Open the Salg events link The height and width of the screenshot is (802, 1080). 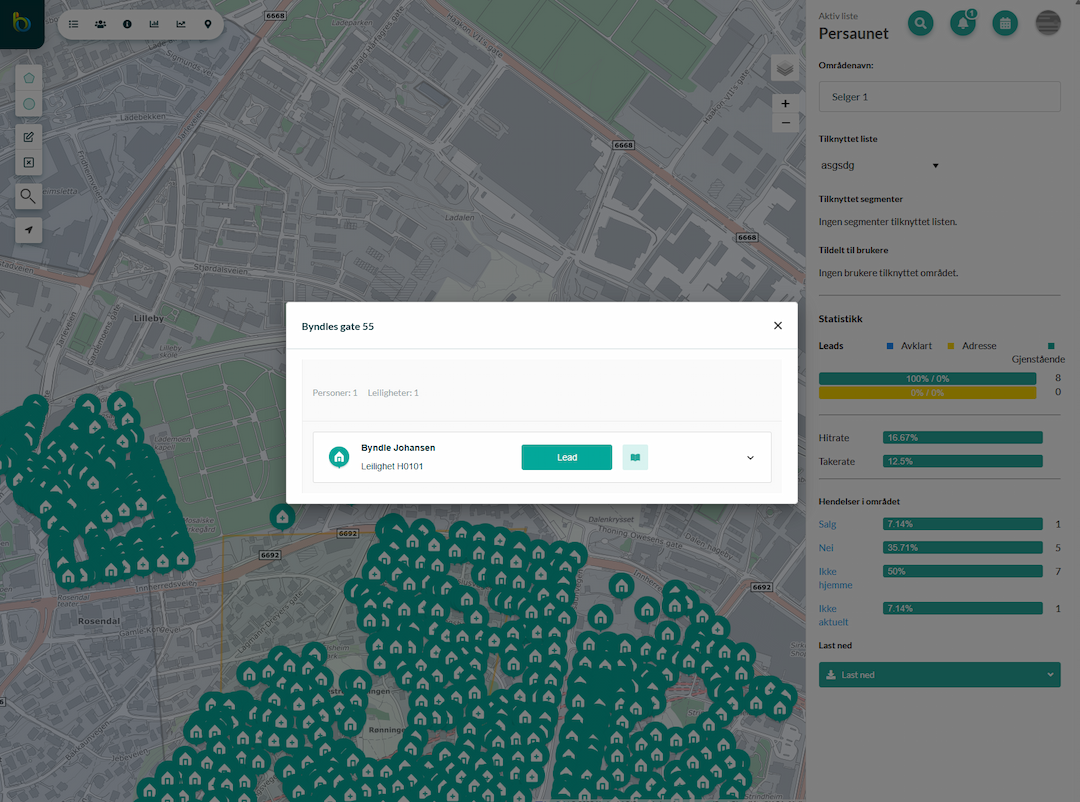pyautogui.click(x=827, y=524)
